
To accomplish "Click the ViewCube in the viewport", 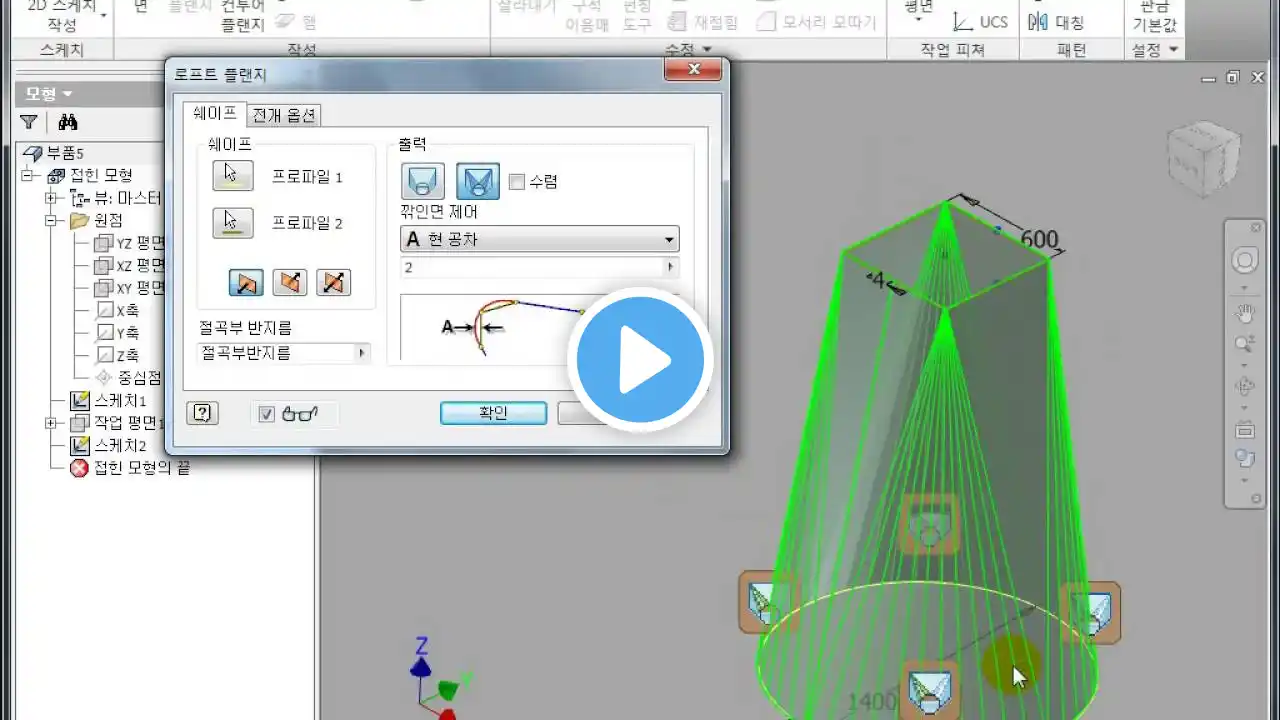I will (1203, 158).
